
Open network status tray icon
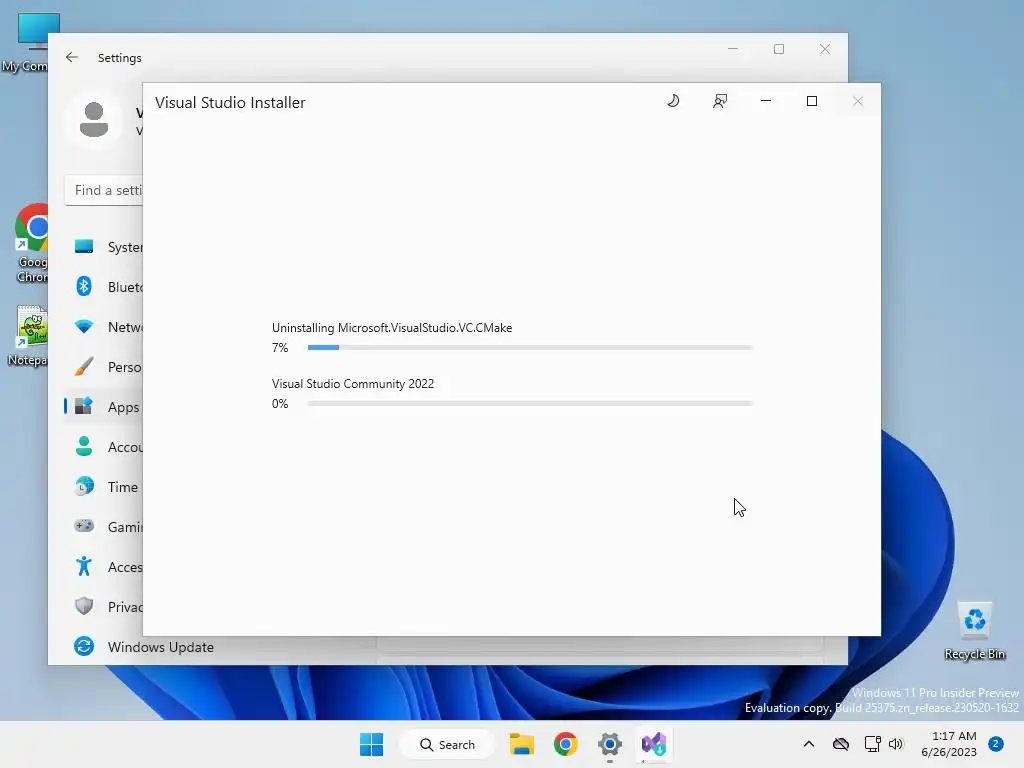pyautogui.click(x=872, y=744)
